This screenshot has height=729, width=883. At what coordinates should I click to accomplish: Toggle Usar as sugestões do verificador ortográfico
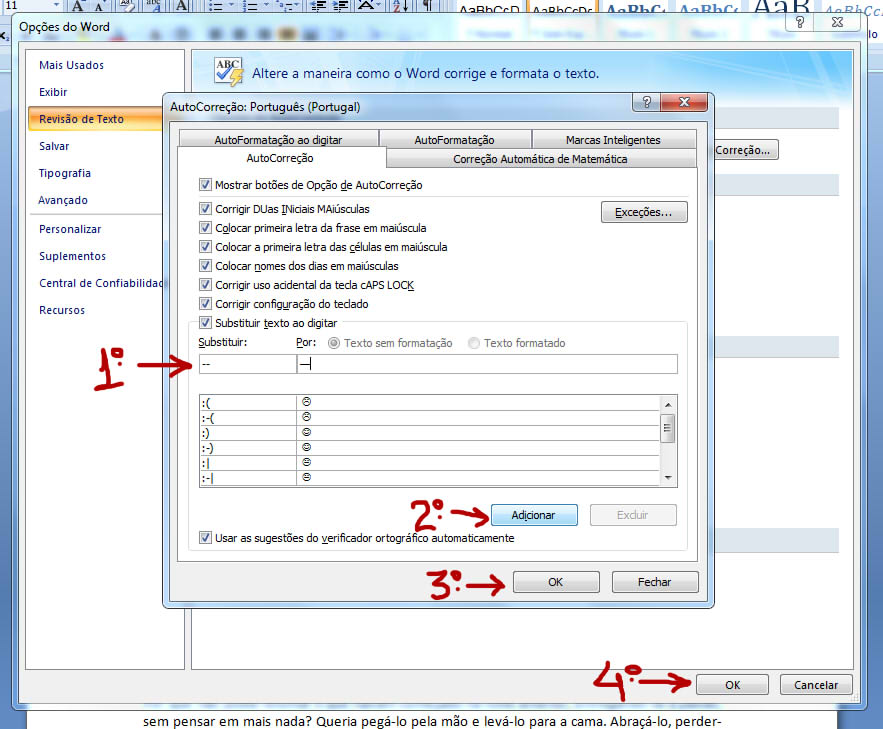pyautogui.click(x=205, y=538)
